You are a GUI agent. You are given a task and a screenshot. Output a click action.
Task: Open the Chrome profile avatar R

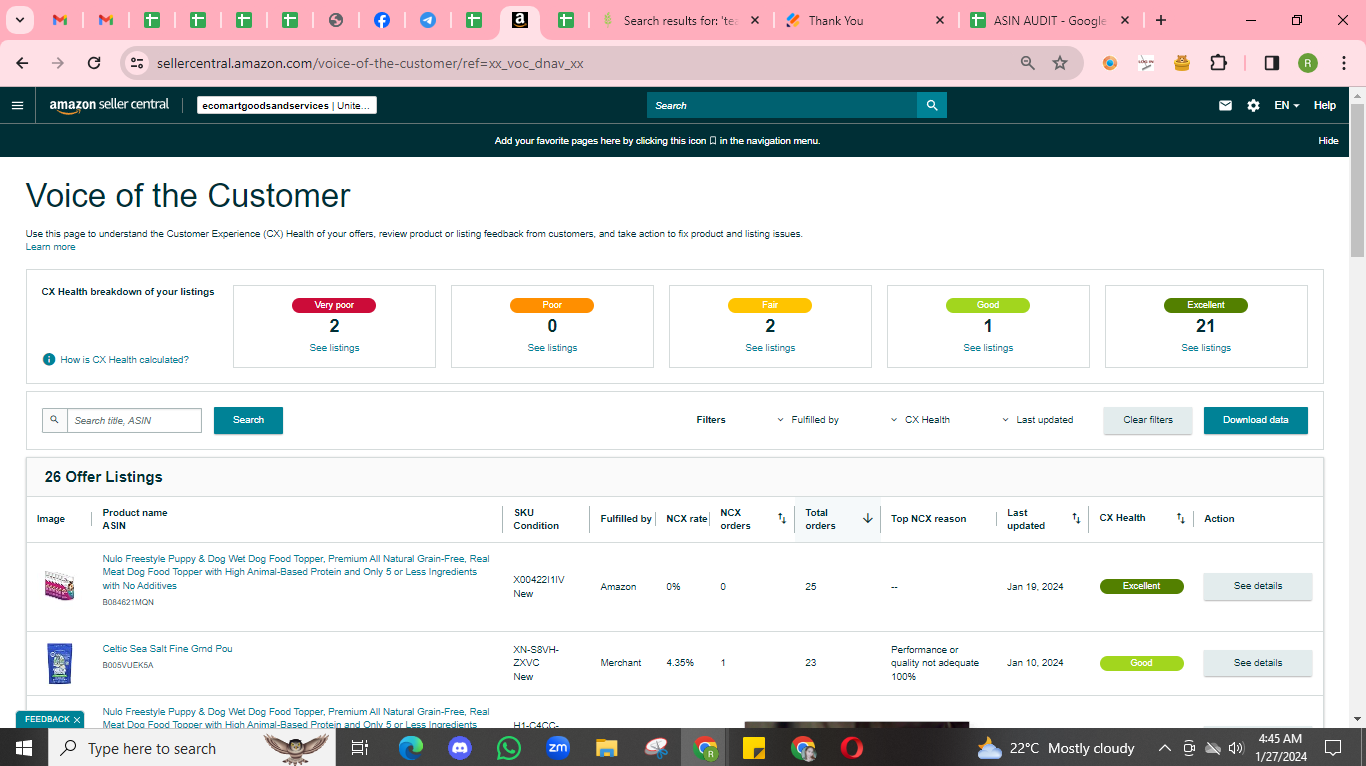(1308, 63)
